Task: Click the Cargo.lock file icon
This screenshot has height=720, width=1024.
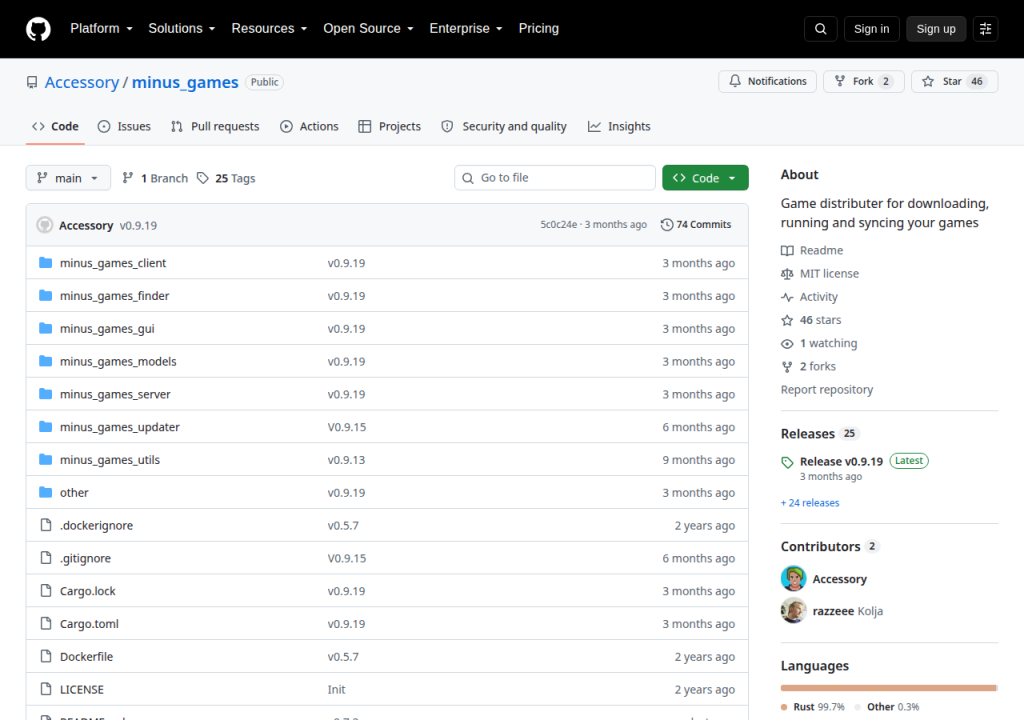Action: pos(46,591)
